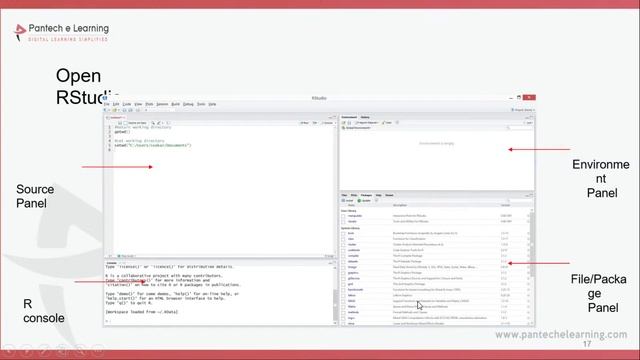This screenshot has height=360, width=640.
Task: Switch to the Viewer tab
Action: (389, 195)
